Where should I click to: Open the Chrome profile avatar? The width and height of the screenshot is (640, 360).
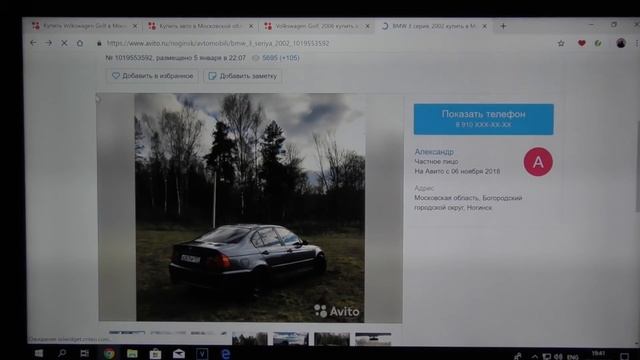[621, 43]
